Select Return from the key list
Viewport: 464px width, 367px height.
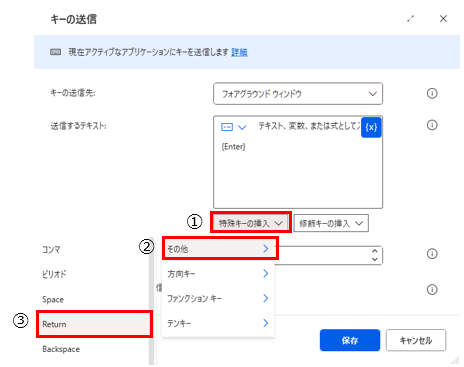tap(93, 324)
